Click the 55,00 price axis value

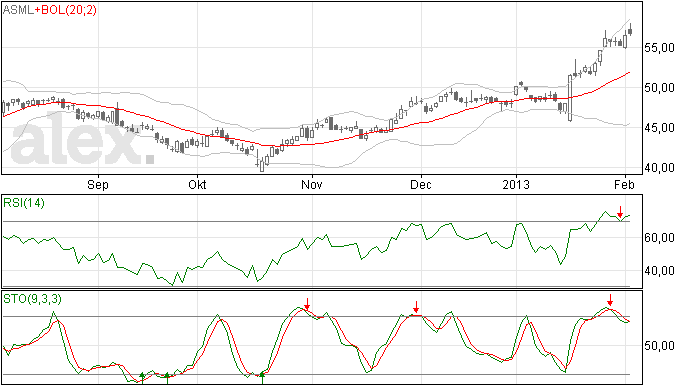pyautogui.click(x=659, y=48)
